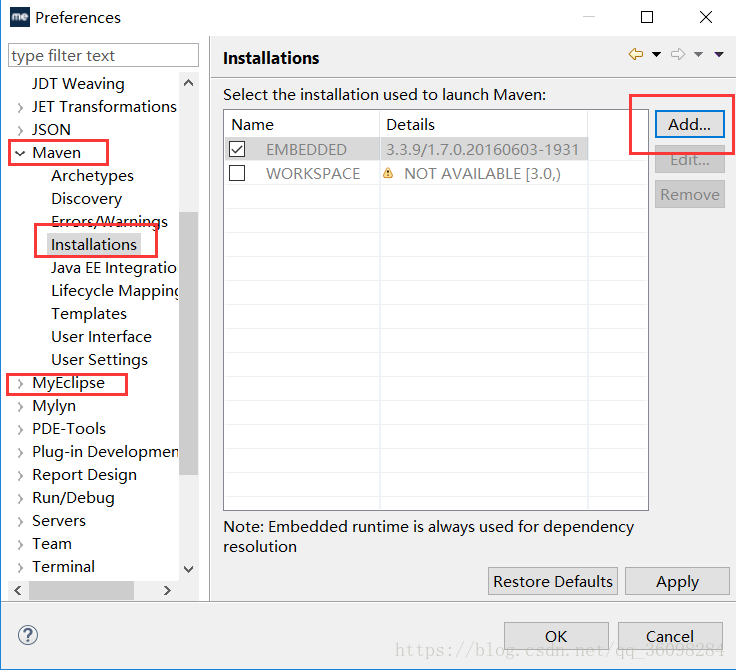The height and width of the screenshot is (670, 736).
Task: Focus the type filter text field
Action: click(103, 55)
